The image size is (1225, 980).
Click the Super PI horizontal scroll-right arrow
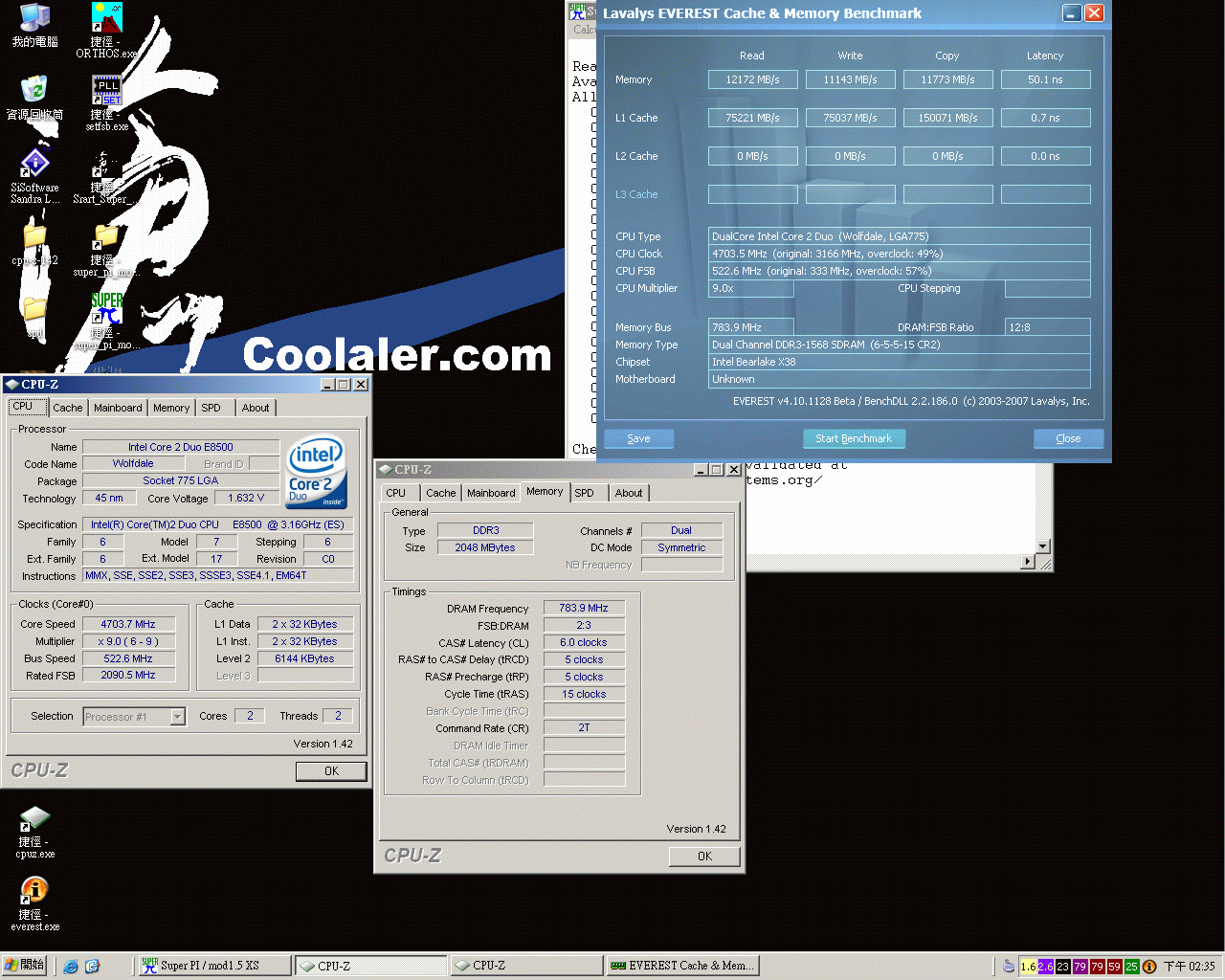coord(1029,562)
